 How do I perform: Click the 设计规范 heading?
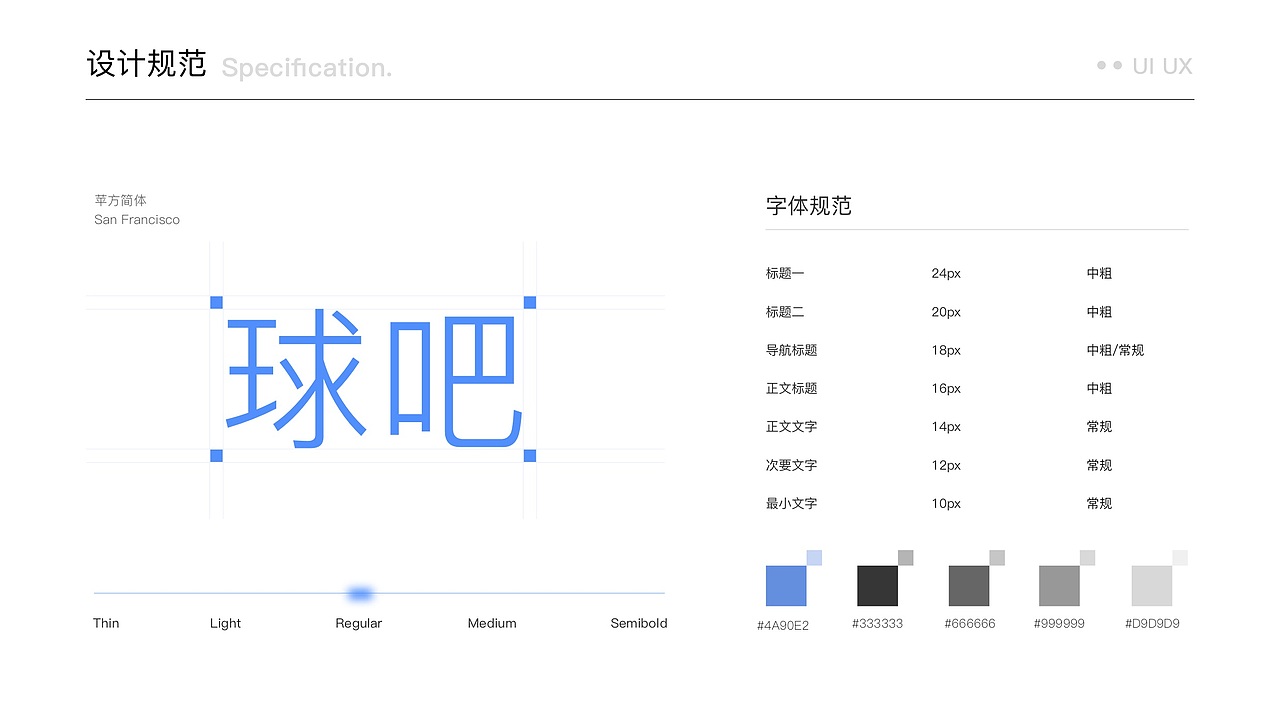click(x=147, y=64)
